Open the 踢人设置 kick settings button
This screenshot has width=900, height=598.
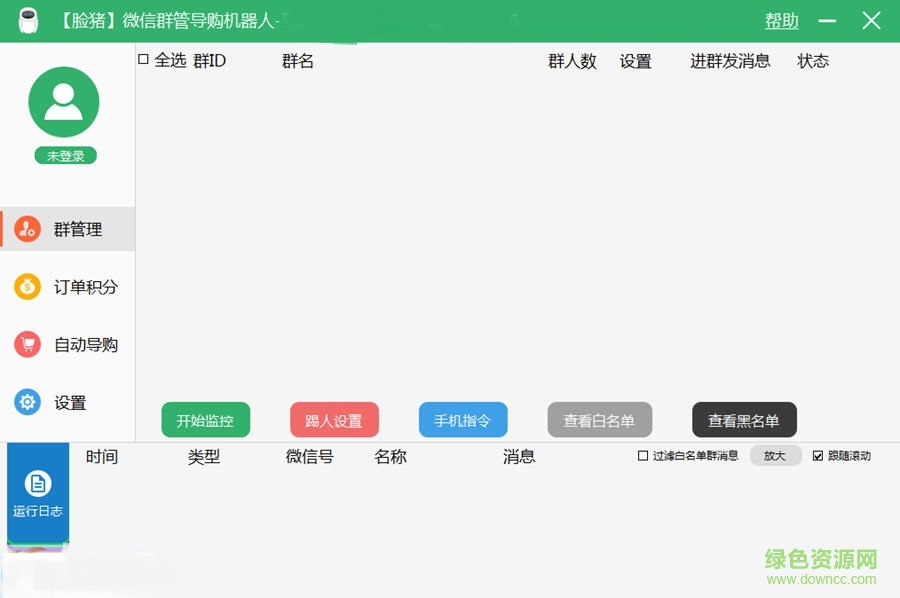click(334, 420)
